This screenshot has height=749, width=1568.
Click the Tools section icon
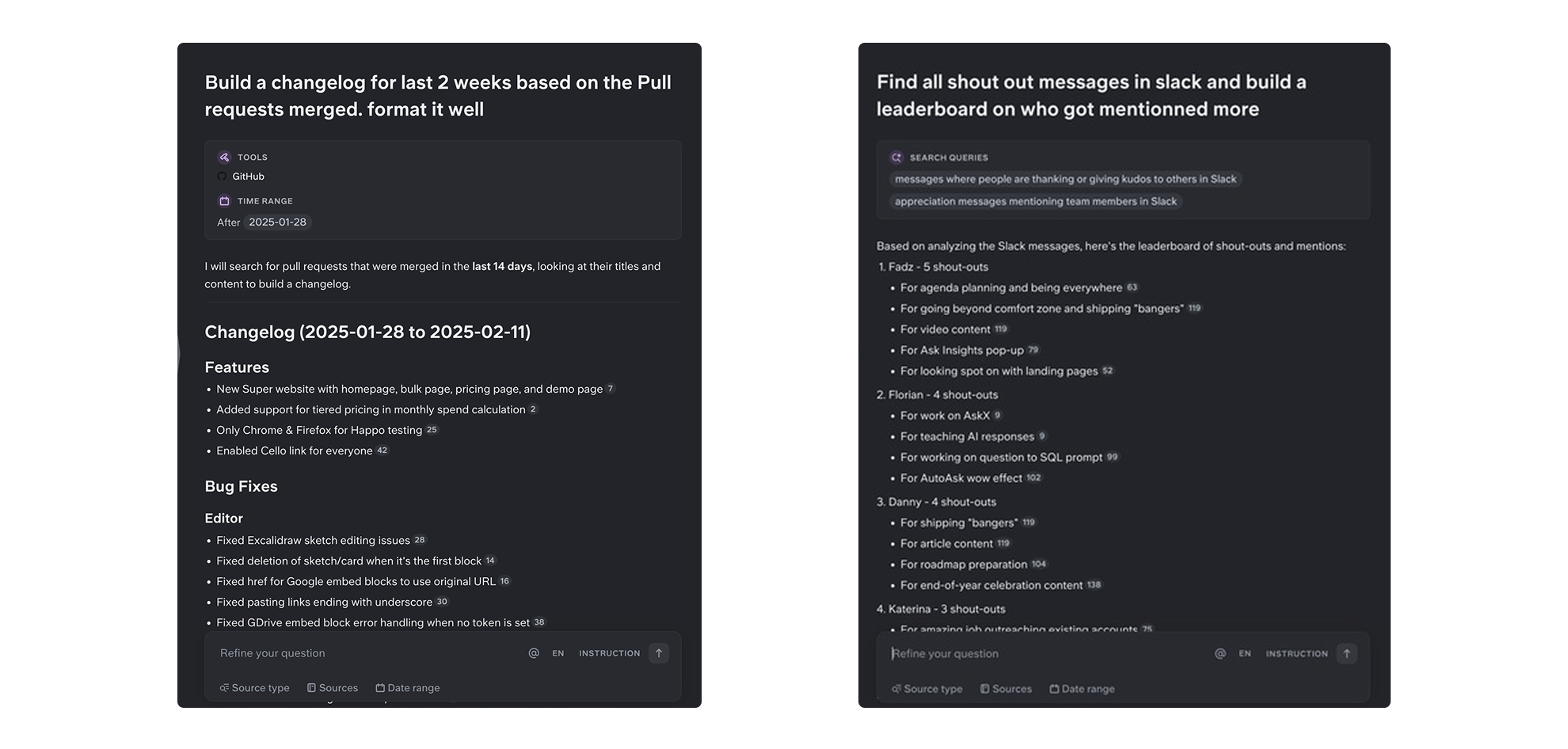[224, 157]
